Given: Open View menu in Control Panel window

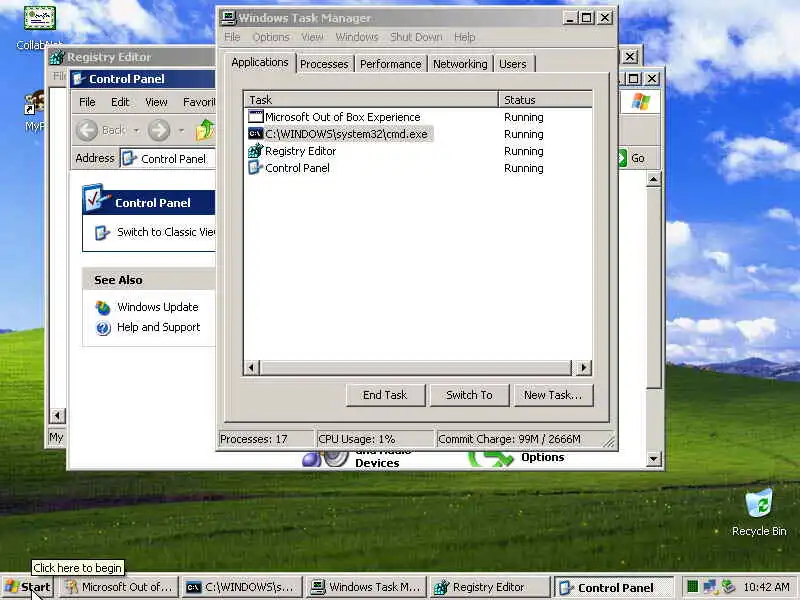Looking at the screenshot, I should [x=156, y=103].
